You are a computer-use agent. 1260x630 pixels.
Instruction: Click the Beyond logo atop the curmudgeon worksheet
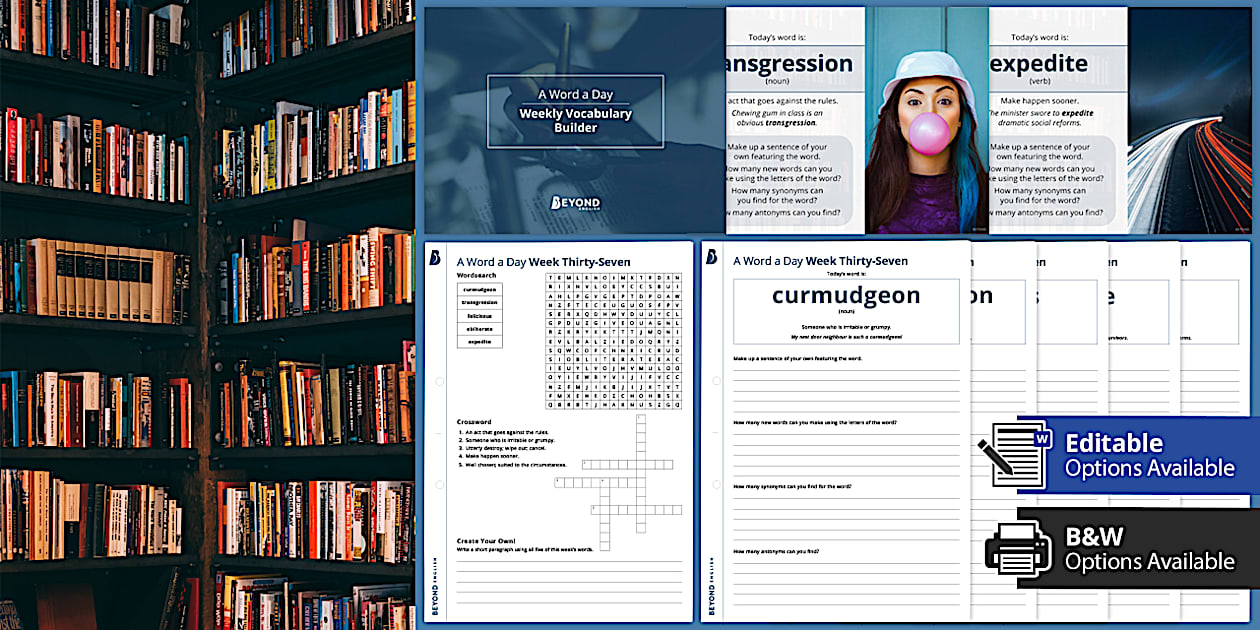pyautogui.click(x=711, y=257)
